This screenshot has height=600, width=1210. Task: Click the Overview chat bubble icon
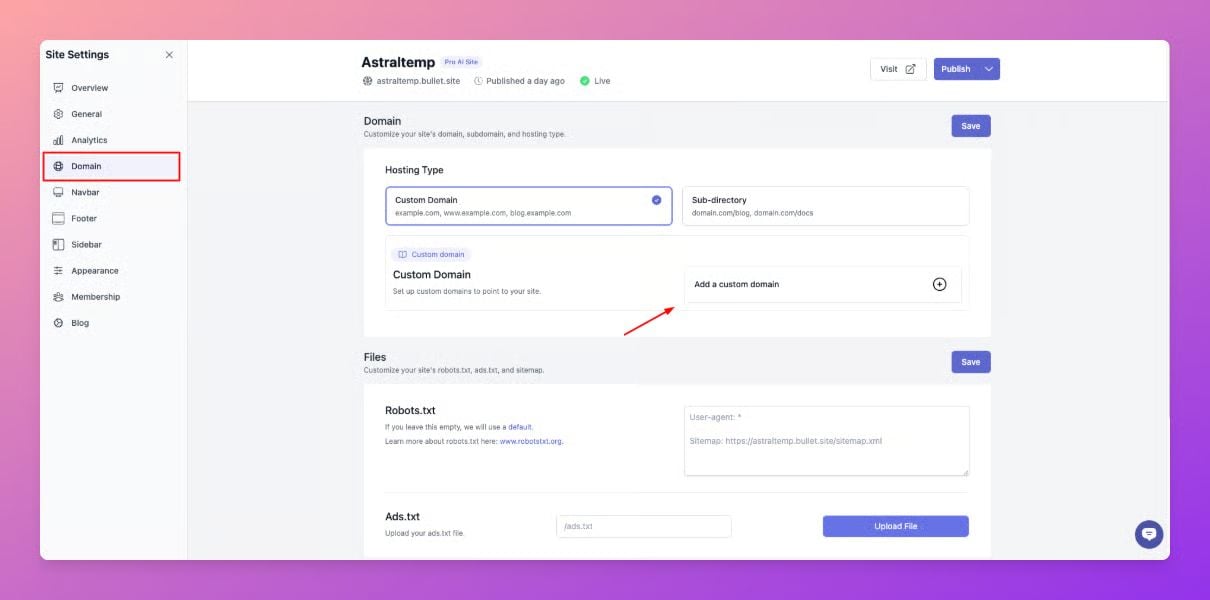tap(58, 88)
